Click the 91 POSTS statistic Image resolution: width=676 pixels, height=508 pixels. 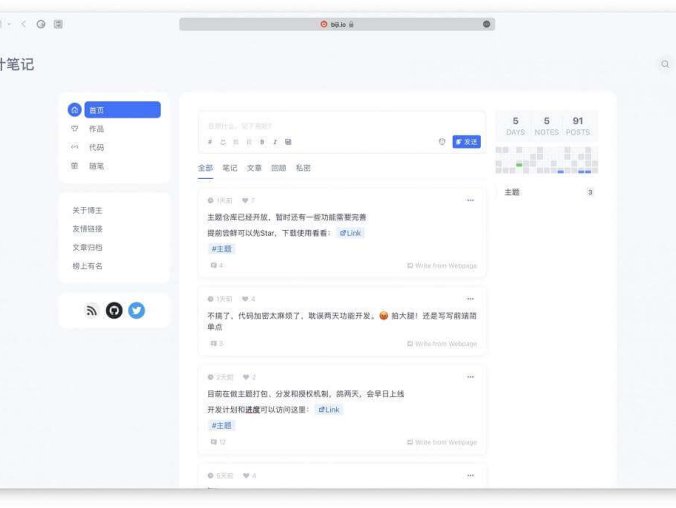(x=578, y=126)
